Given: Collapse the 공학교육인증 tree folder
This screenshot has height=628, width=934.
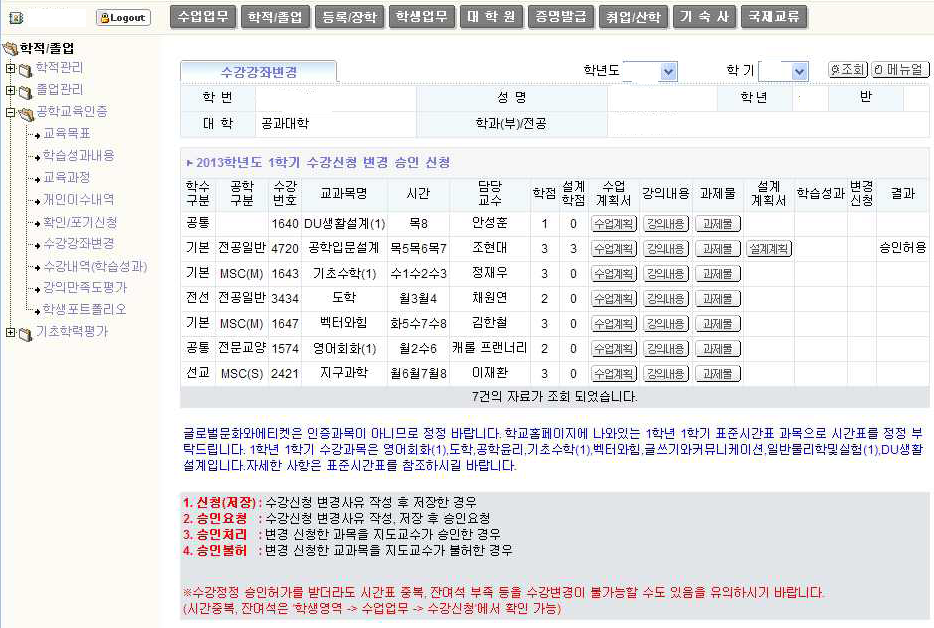Looking at the screenshot, I should coord(11,112).
